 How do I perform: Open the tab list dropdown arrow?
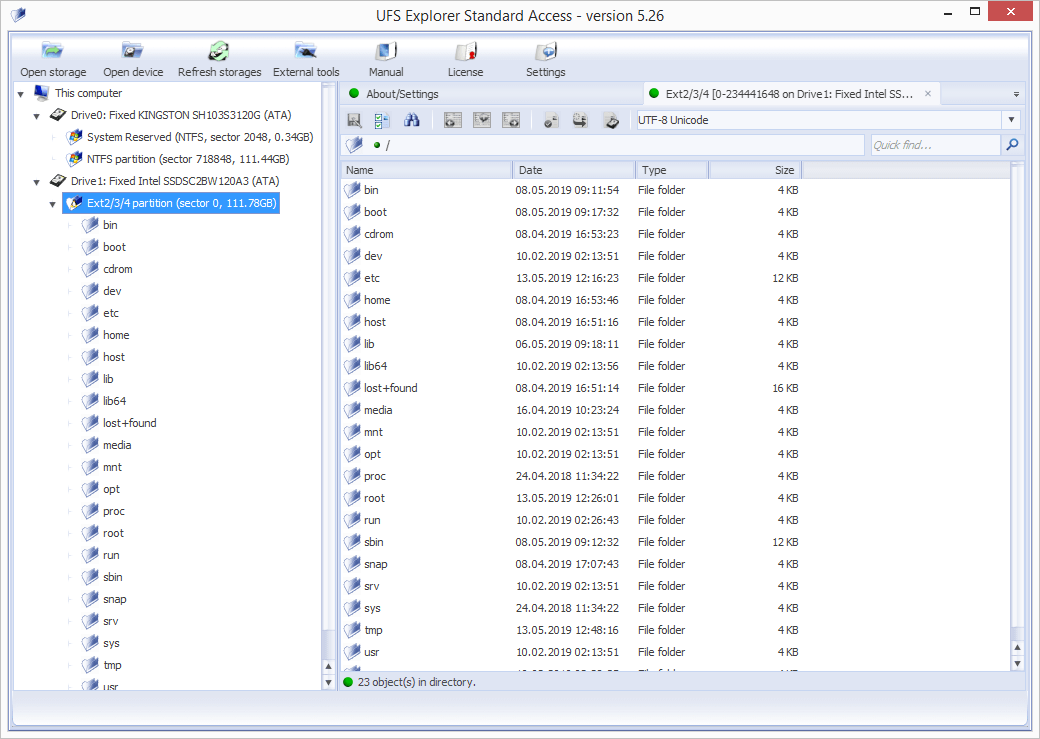1016,94
